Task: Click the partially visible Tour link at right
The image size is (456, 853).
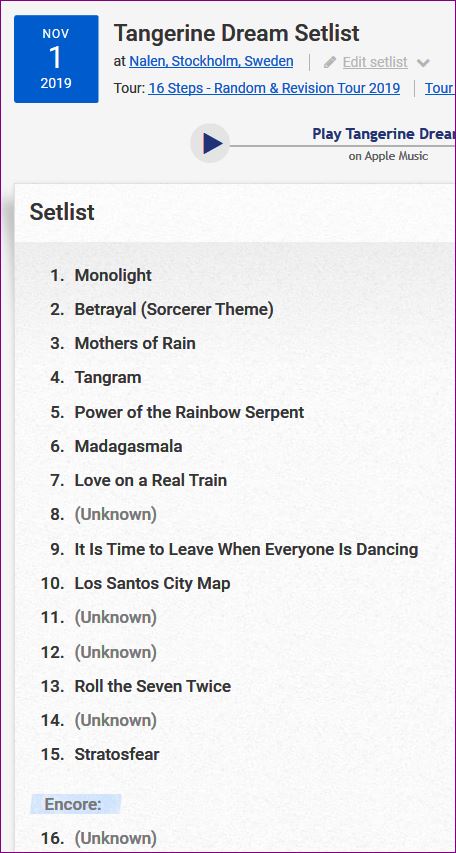Action: point(440,88)
